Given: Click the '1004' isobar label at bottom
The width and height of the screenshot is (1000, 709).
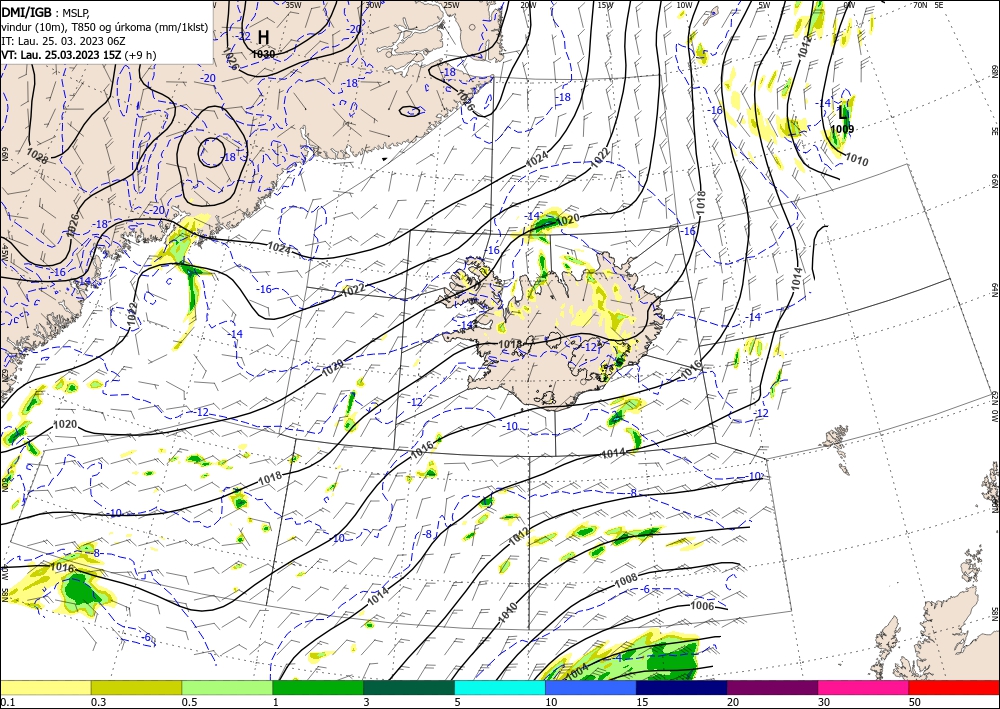Looking at the screenshot, I should pyautogui.click(x=577, y=670).
